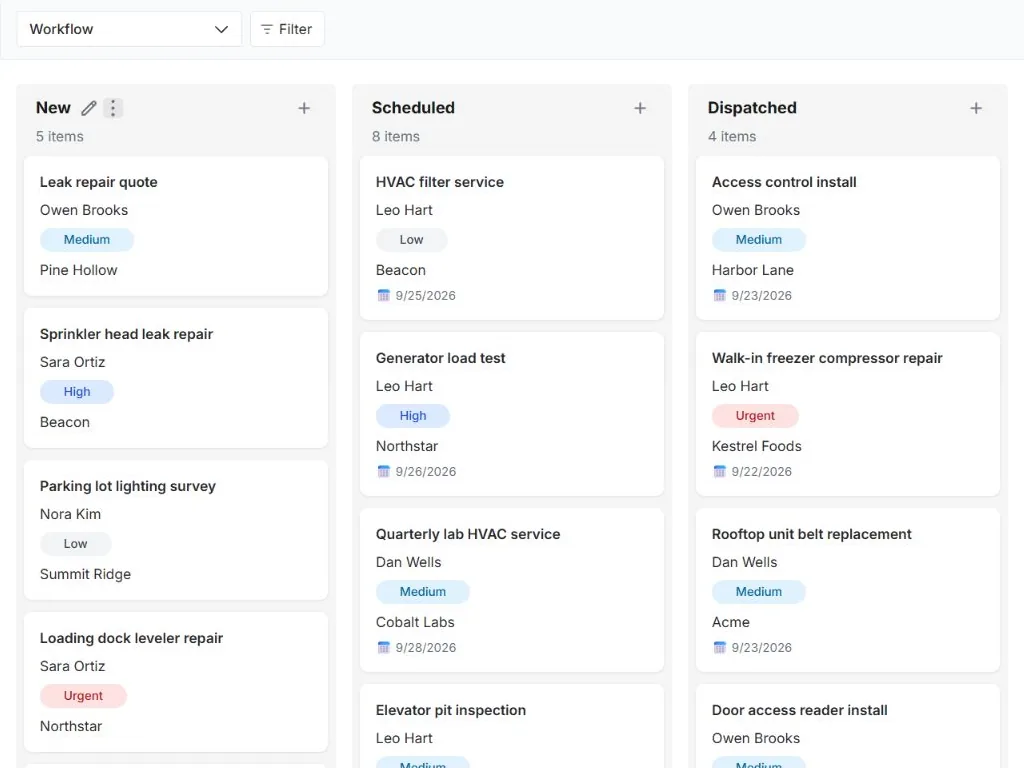The height and width of the screenshot is (768, 1024).
Task: Click the Harbor Lane customer name
Action: pos(752,270)
